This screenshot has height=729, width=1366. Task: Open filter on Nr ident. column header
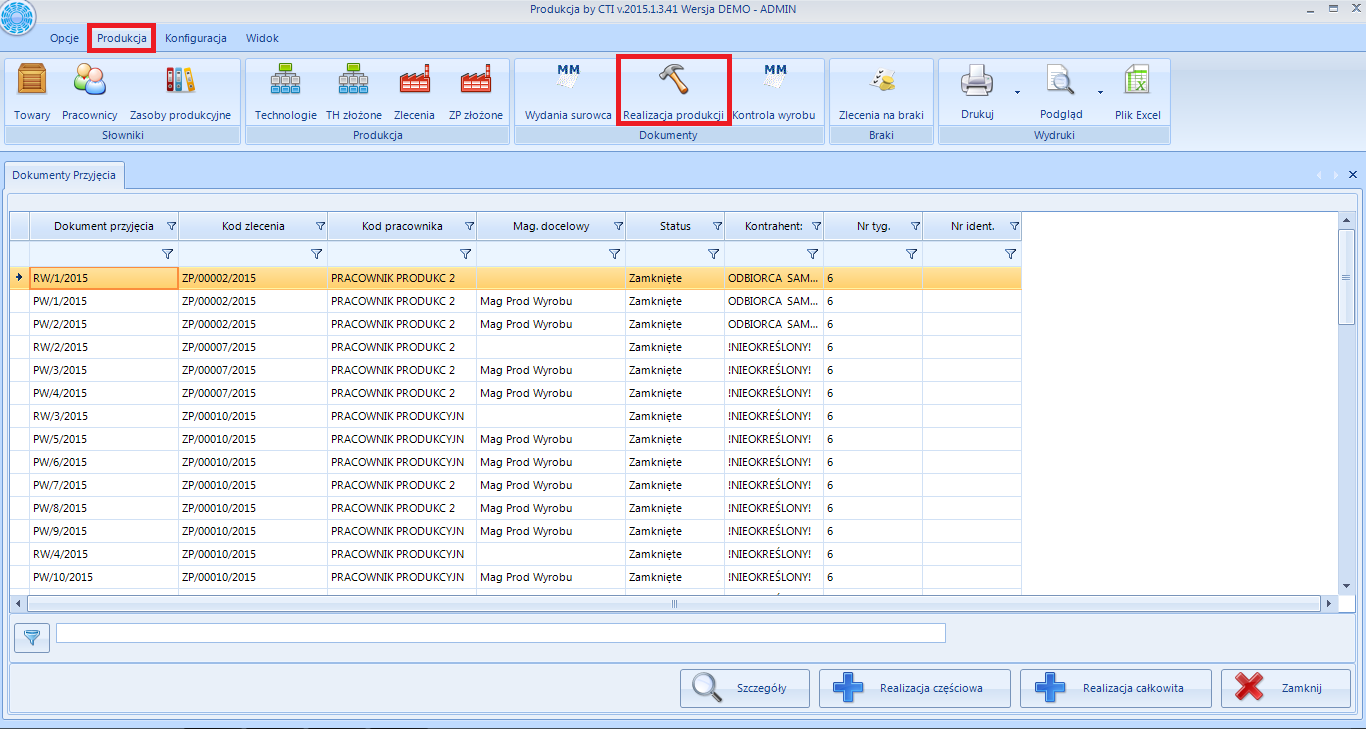point(1014,226)
